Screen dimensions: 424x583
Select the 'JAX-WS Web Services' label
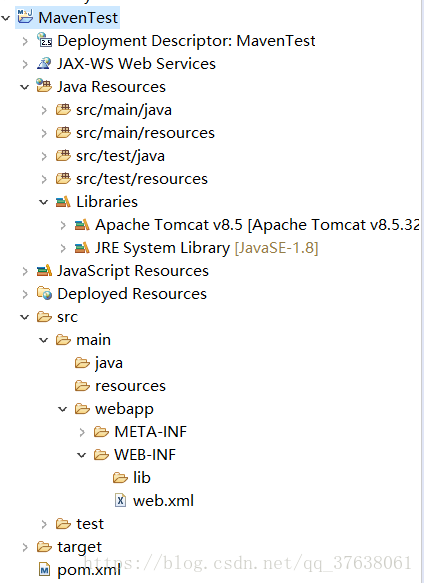point(136,64)
